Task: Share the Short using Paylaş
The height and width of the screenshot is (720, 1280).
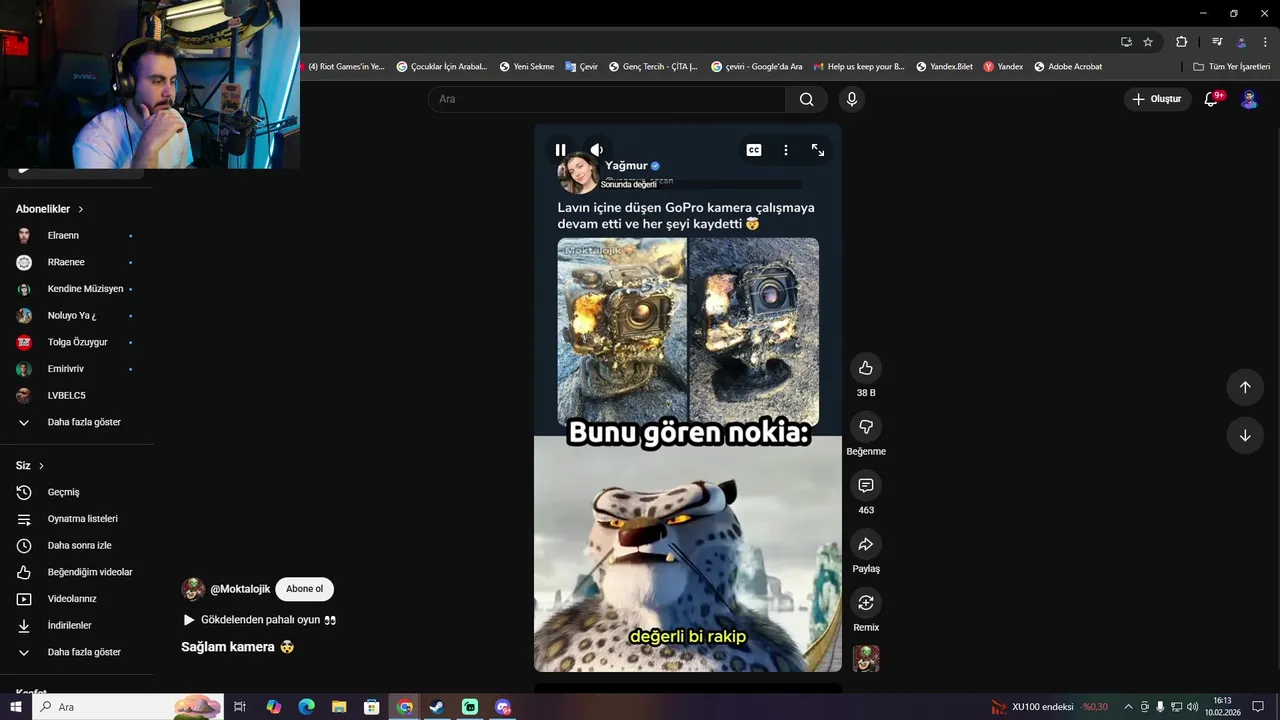Action: click(866, 544)
